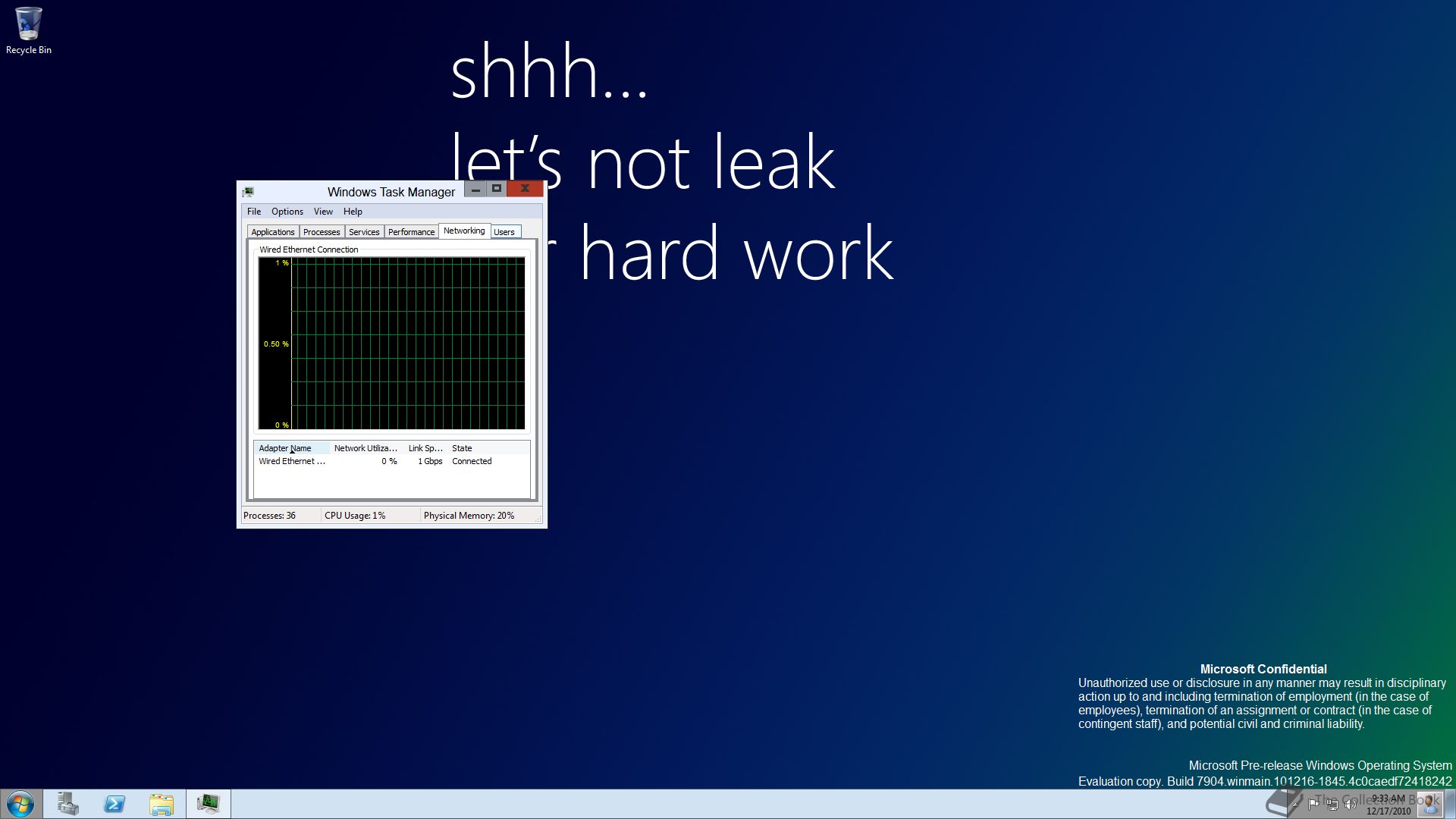The height and width of the screenshot is (819, 1456).
Task: Click the Task Manager title bar icon
Action: 249,192
